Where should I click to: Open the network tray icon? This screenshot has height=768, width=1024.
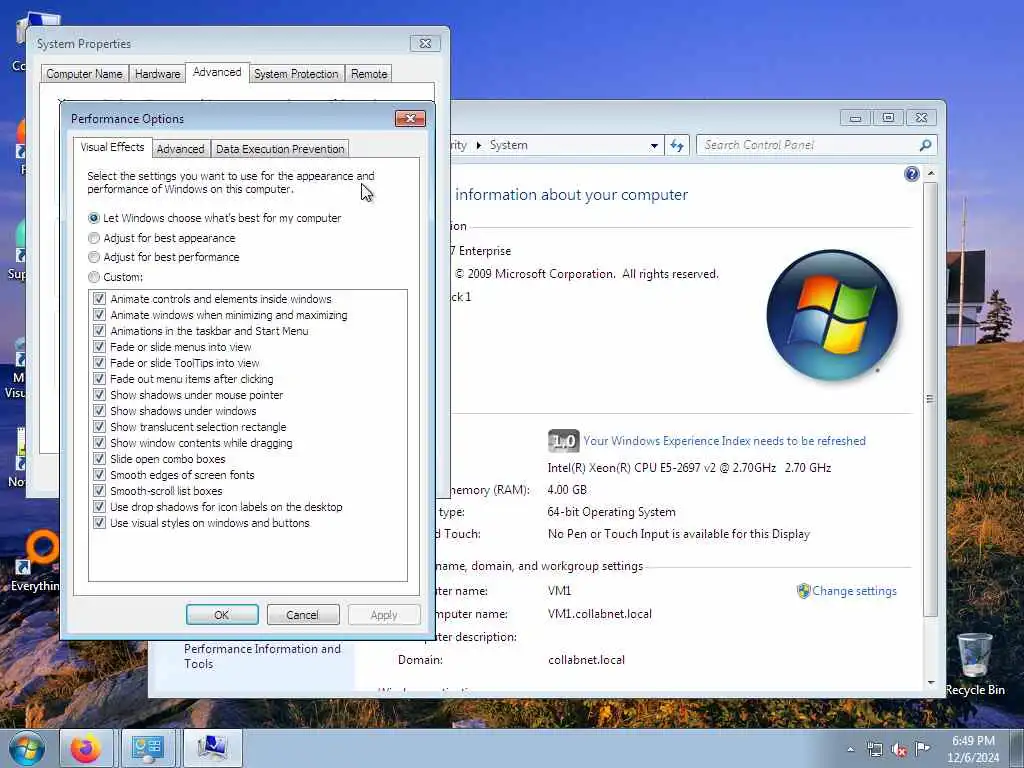(874, 750)
